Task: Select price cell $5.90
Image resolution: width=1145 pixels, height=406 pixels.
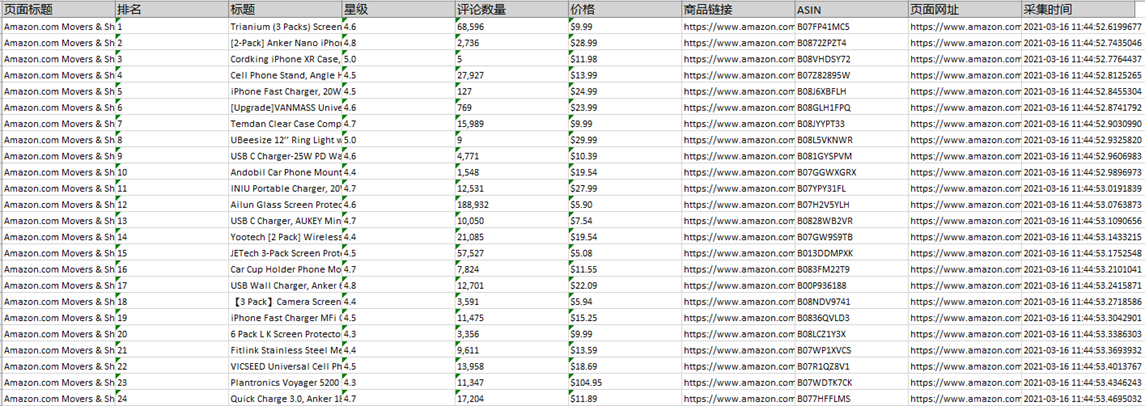Action: point(624,204)
